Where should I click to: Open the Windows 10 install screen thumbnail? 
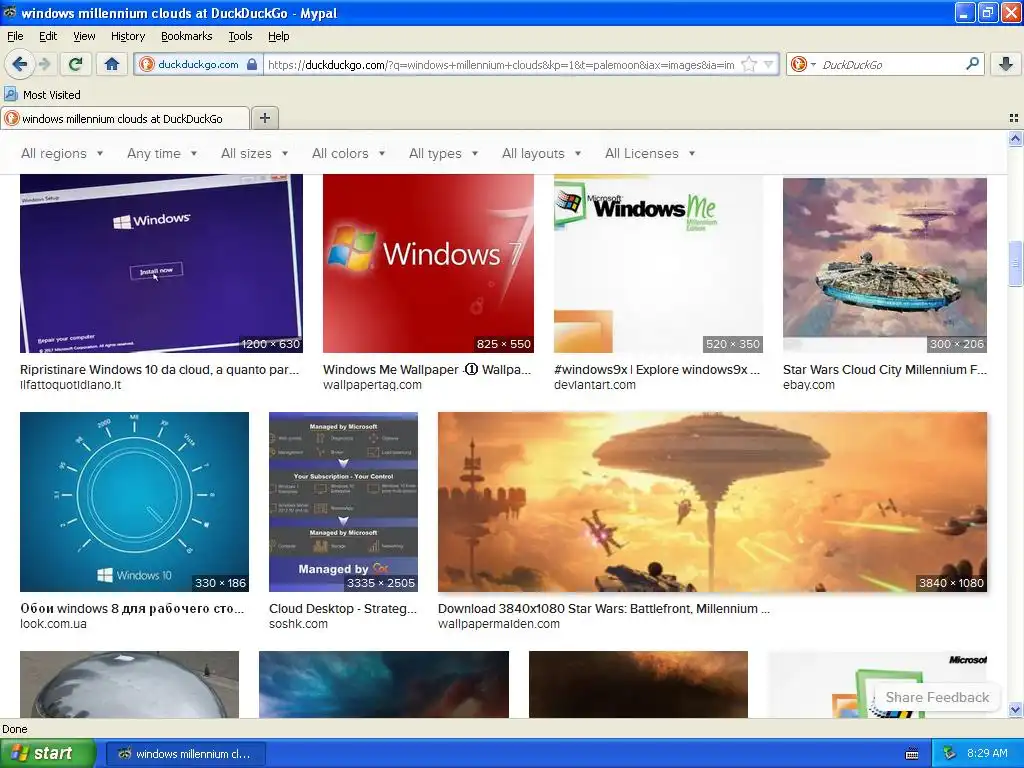[x=161, y=263]
